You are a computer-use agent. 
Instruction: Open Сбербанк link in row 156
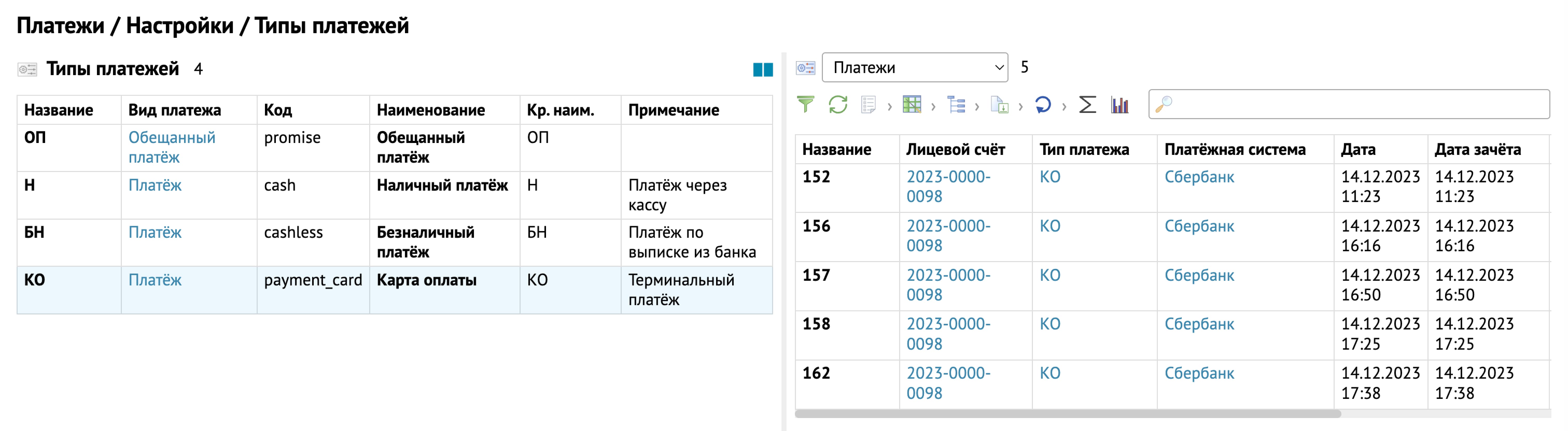[1199, 226]
